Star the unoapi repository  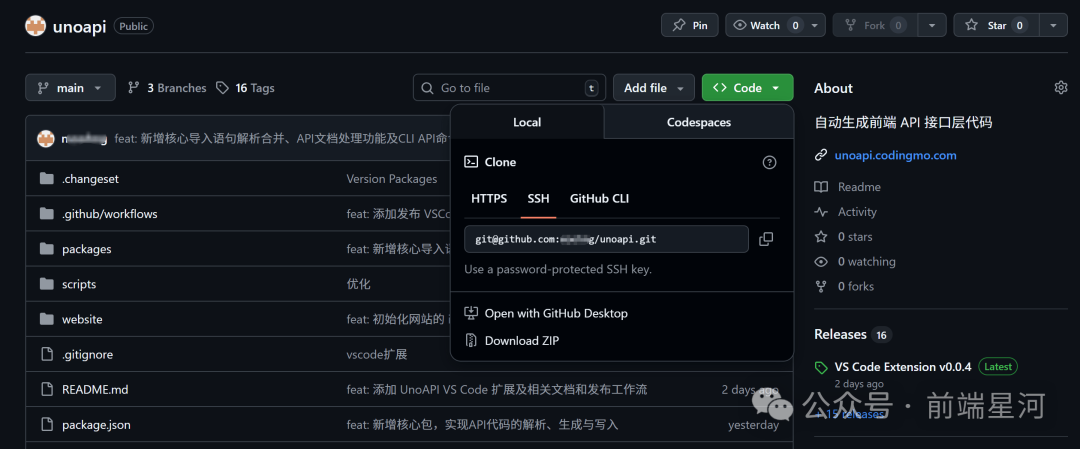tap(996, 25)
